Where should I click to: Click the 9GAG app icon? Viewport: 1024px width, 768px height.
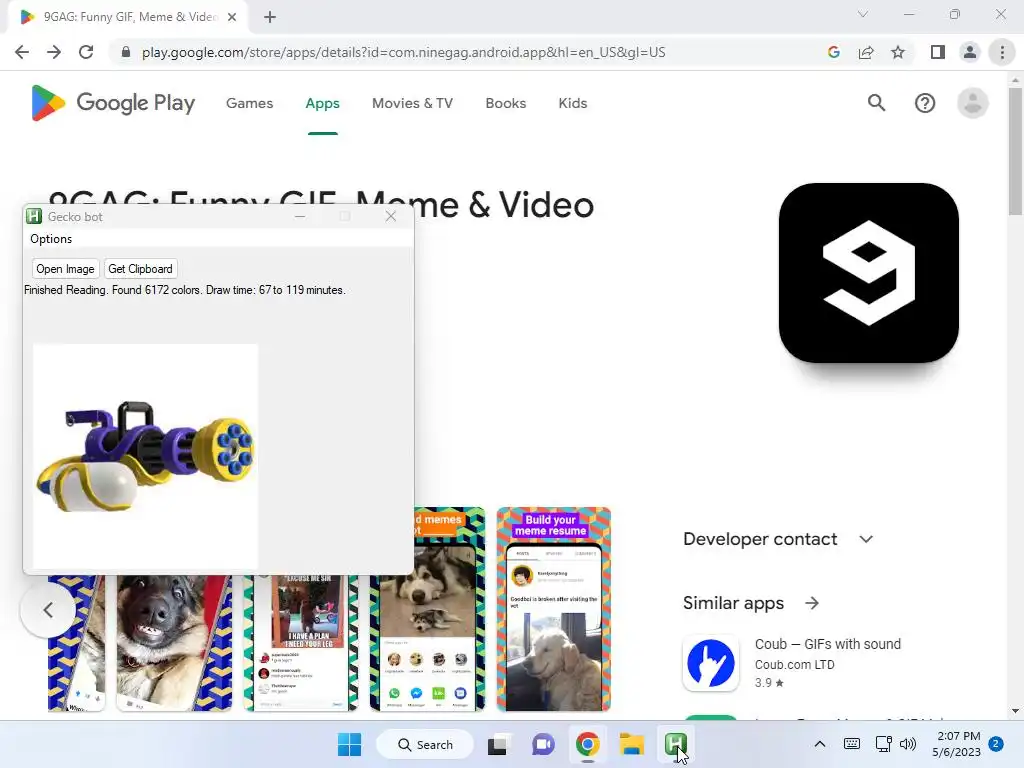869,273
